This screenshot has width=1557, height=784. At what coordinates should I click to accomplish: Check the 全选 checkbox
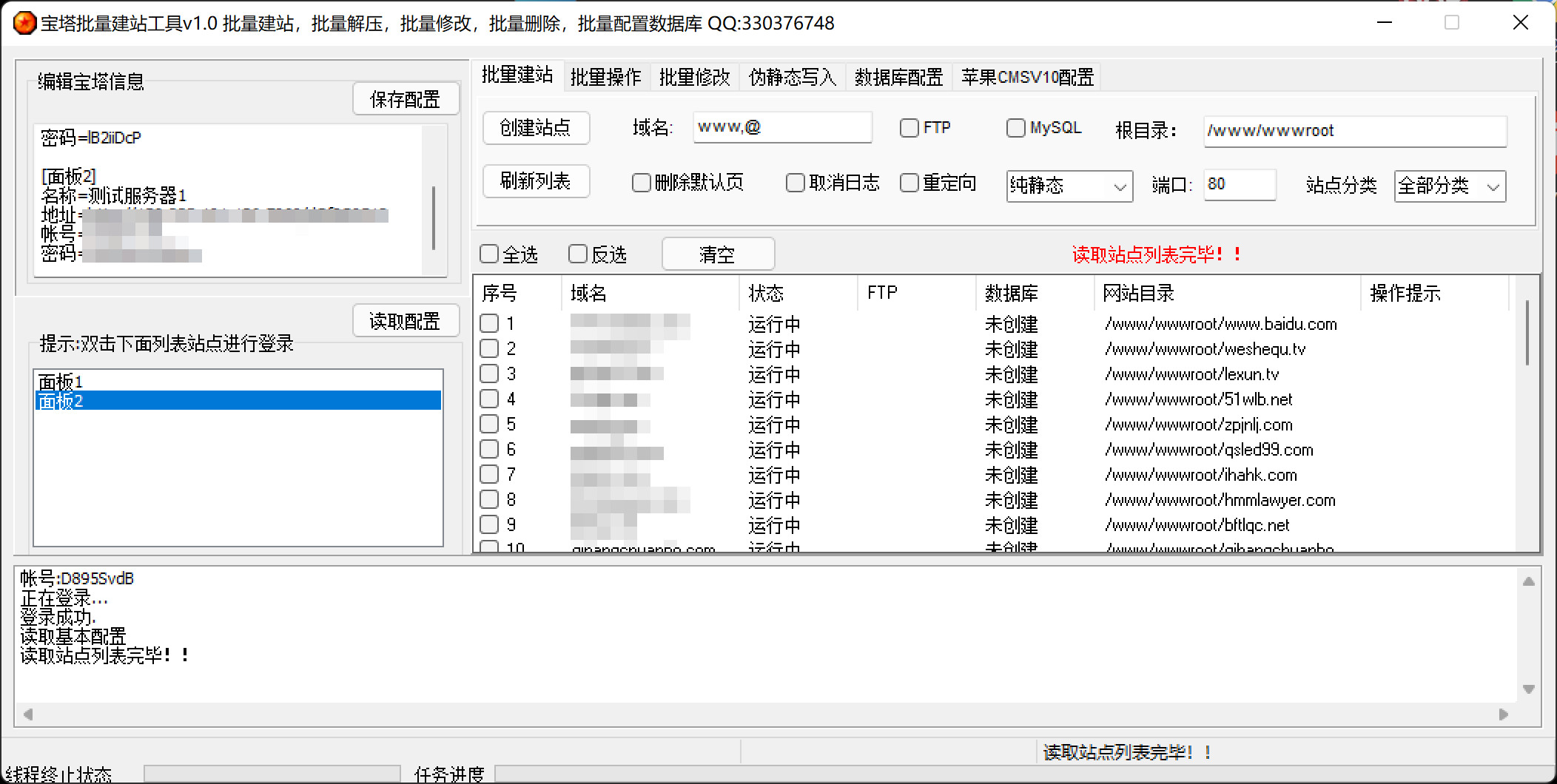(489, 254)
